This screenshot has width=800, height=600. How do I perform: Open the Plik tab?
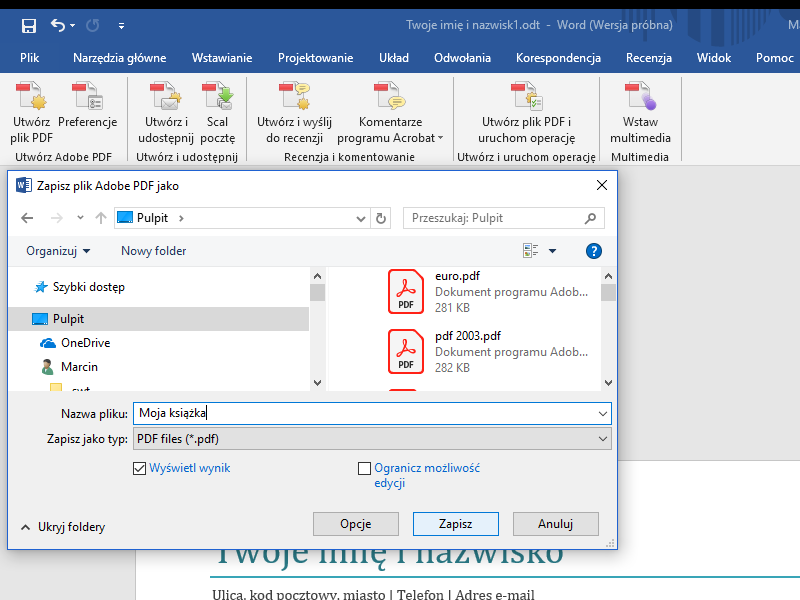[x=30, y=58]
